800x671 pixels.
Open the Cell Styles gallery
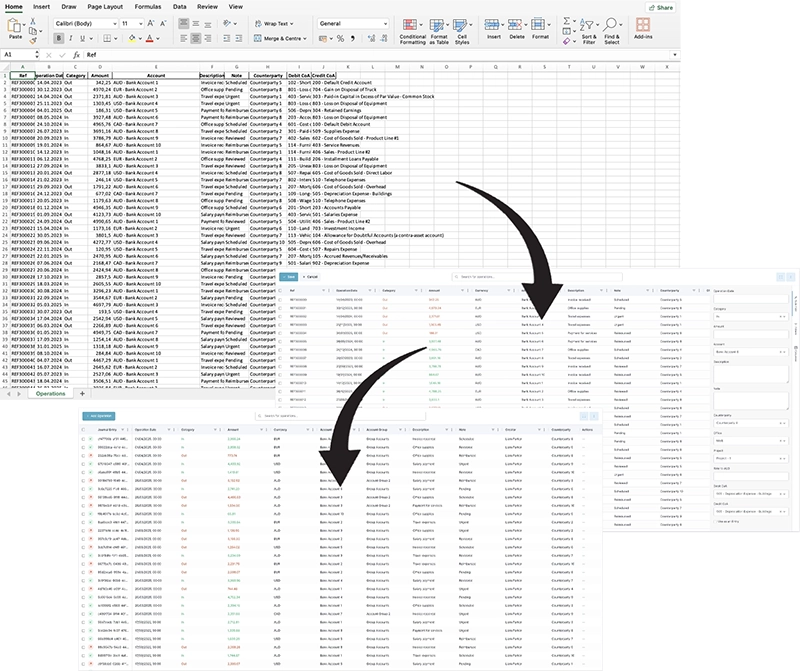[462, 25]
